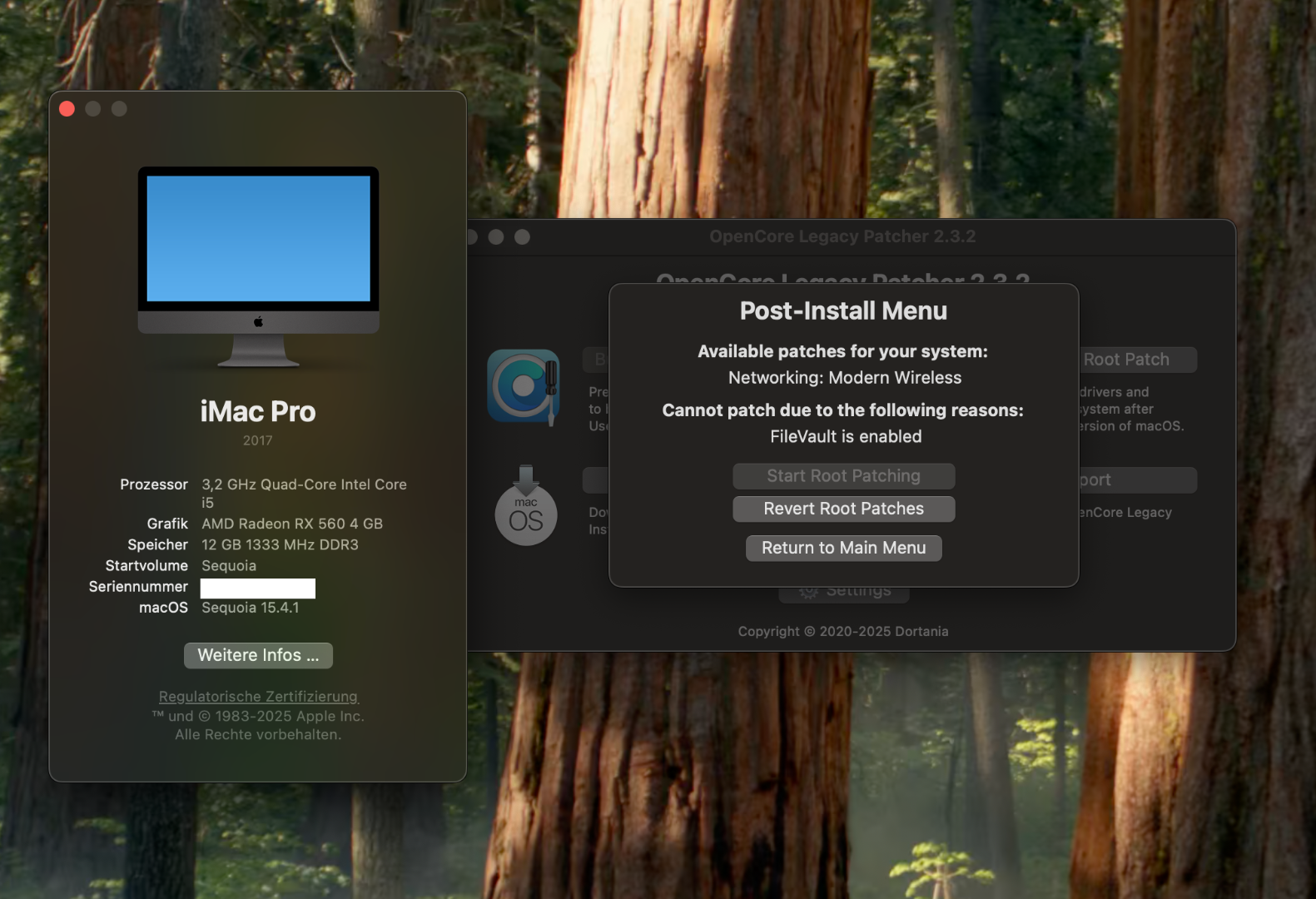Click "Available patches for your system:" text
This screenshot has height=899, width=1316.
pyautogui.click(x=842, y=351)
